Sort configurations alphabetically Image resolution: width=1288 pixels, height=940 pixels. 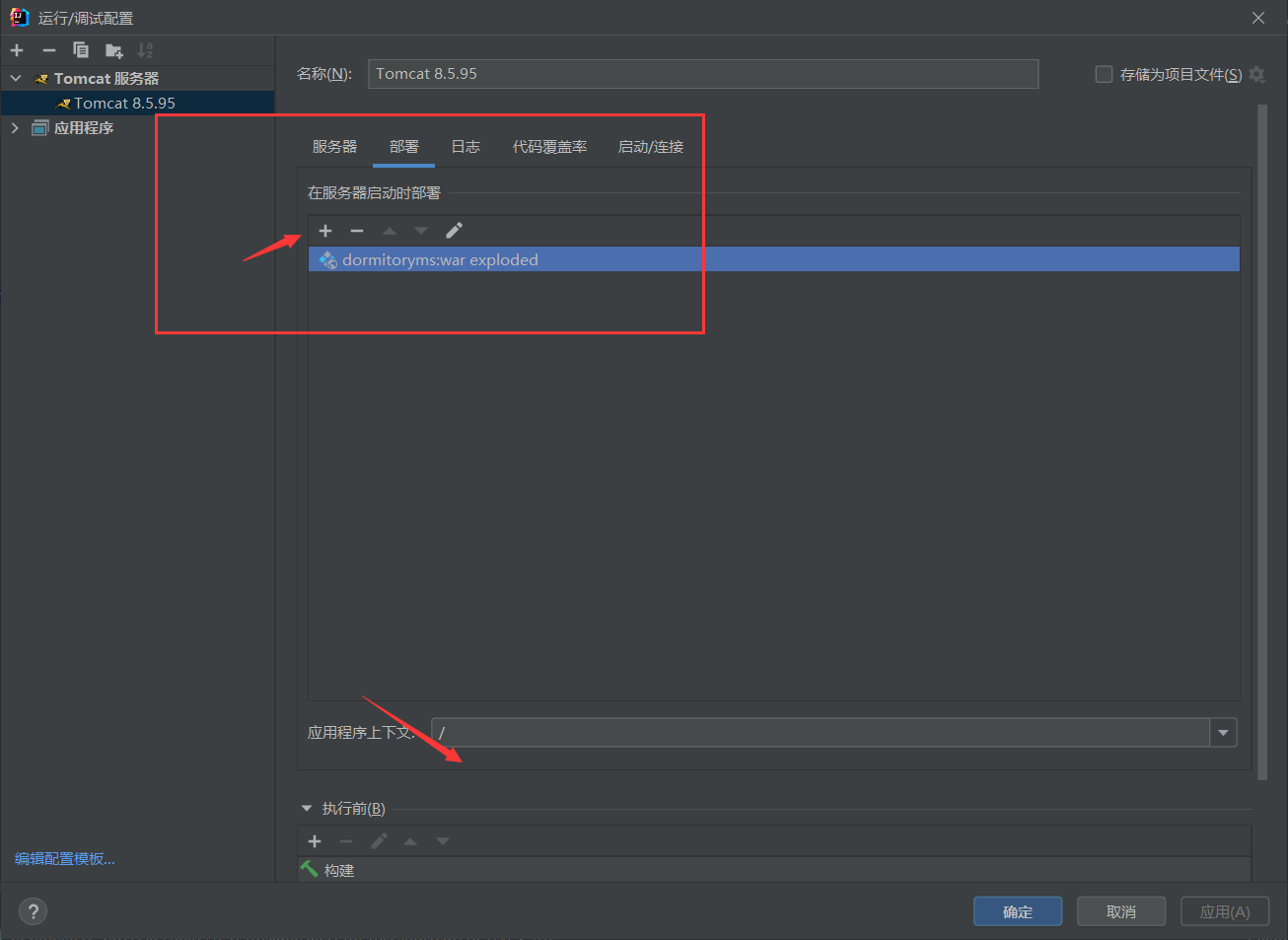[x=146, y=50]
